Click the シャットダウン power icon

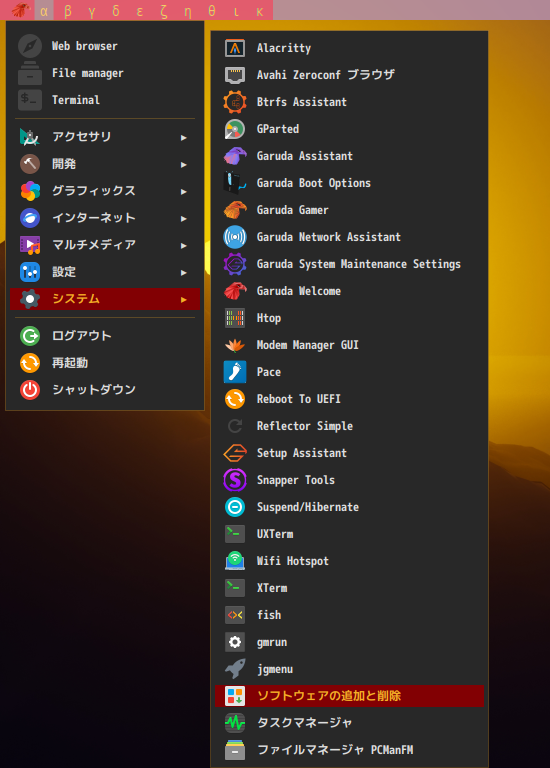30,390
